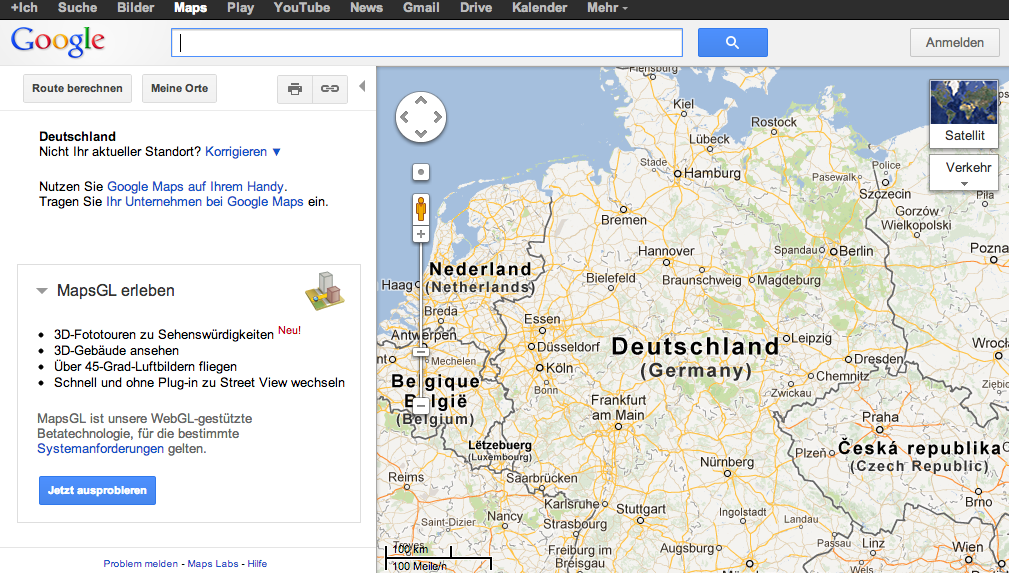Click the Route berechnen button
The width and height of the screenshot is (1009, 573).
tap(77, 89)
